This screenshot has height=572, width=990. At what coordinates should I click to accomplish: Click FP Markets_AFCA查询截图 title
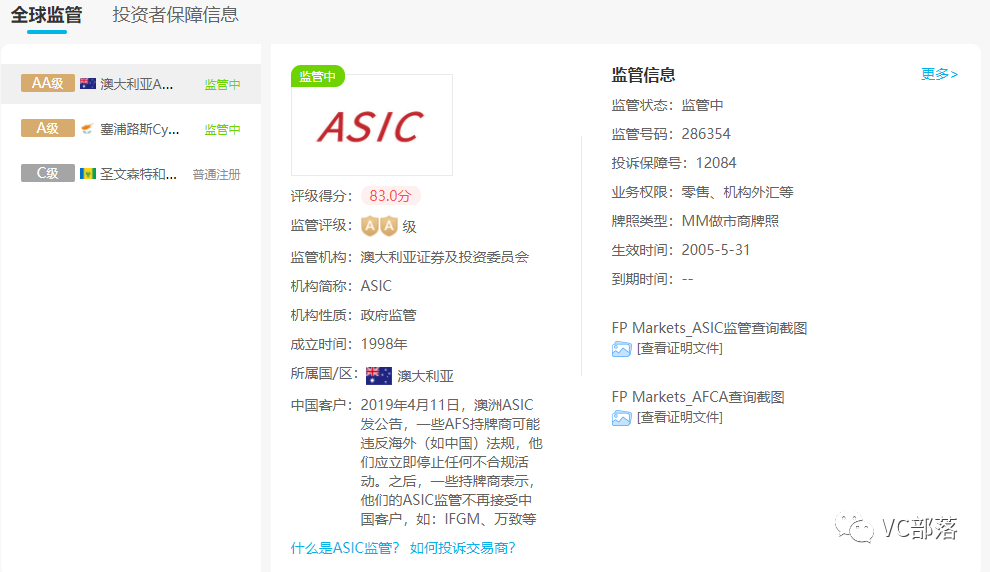click(698, 396)
